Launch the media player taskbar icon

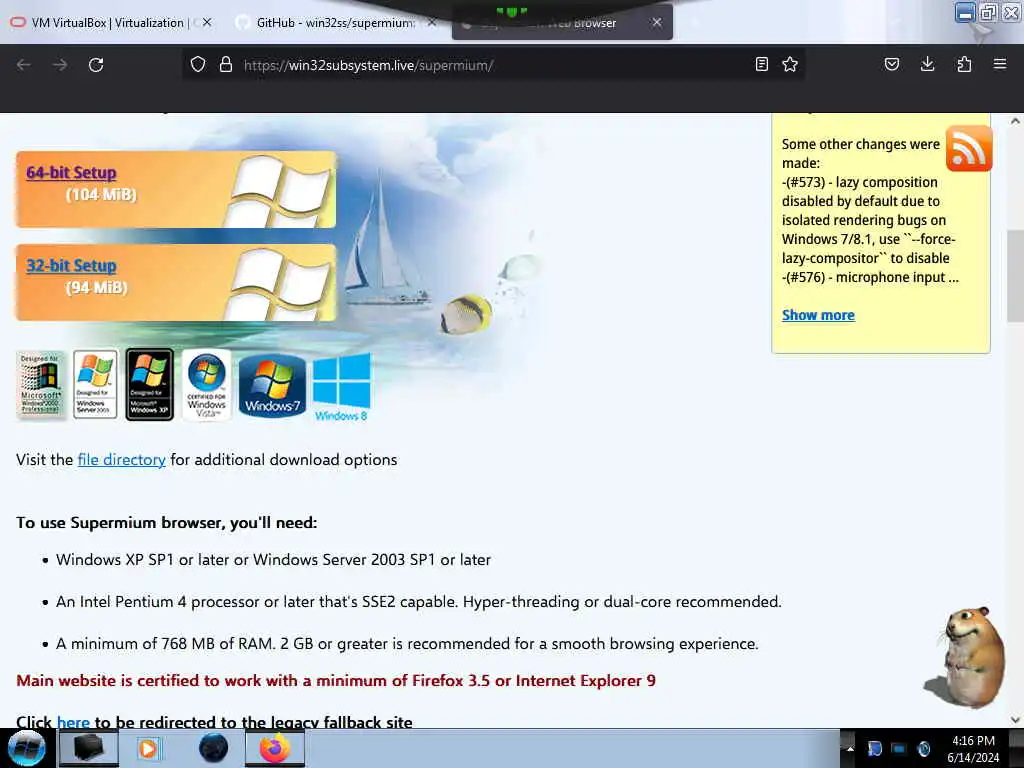coord(148,748)
